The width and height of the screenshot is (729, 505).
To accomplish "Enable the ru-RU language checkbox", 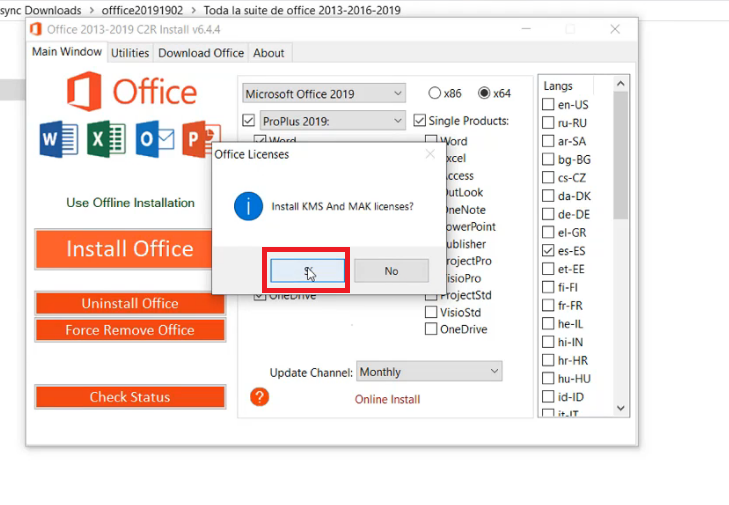I will [x=548, y=123].
